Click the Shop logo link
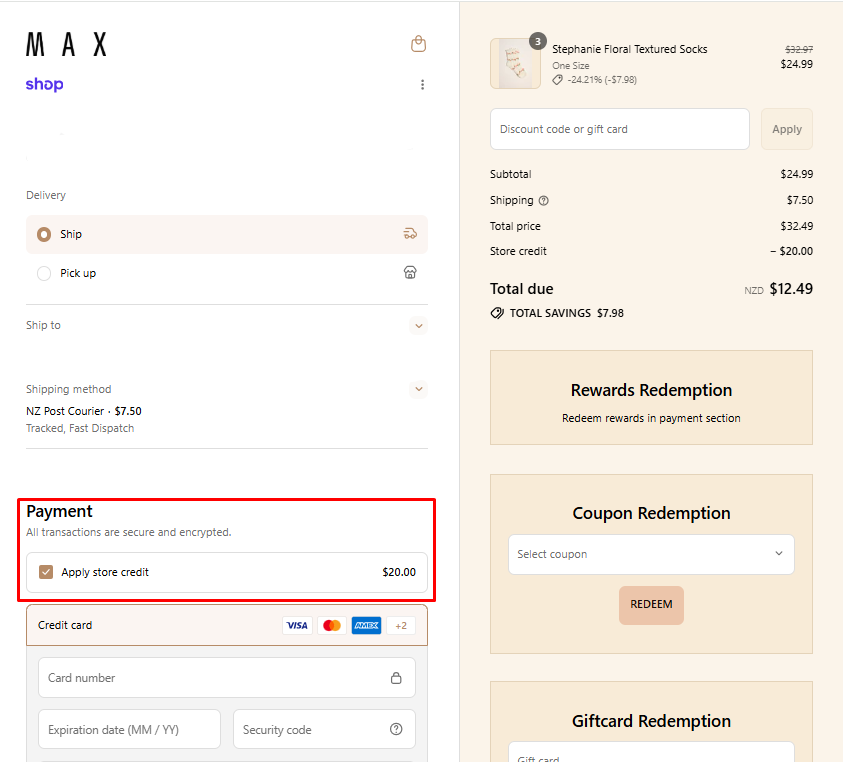This screenshot has width=843, height=762. point(45,85)
